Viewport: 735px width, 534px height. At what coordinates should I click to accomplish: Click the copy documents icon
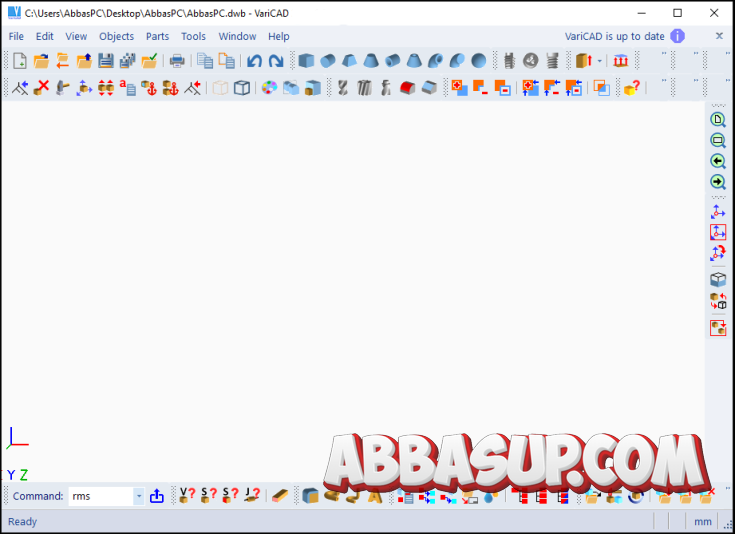click(x=205, y=60)
